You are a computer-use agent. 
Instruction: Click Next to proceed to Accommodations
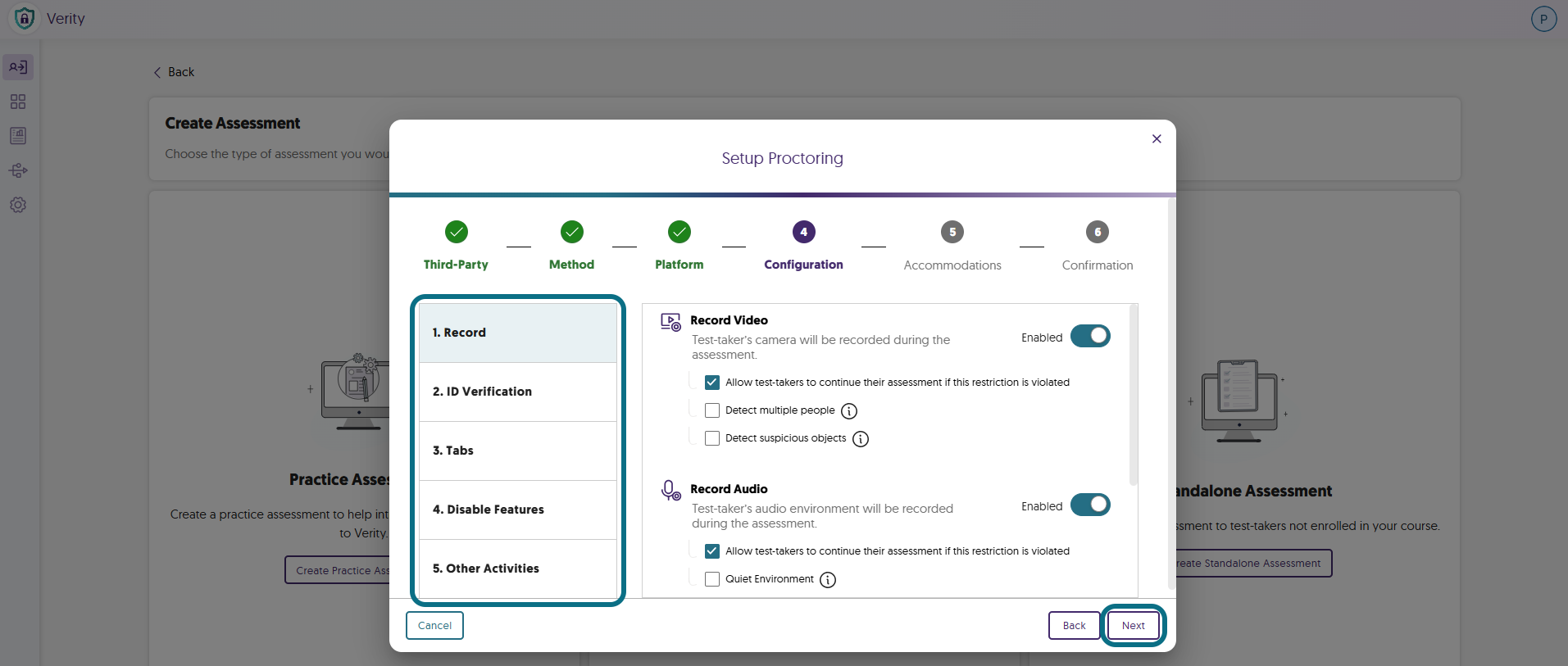pos(1134,625)
